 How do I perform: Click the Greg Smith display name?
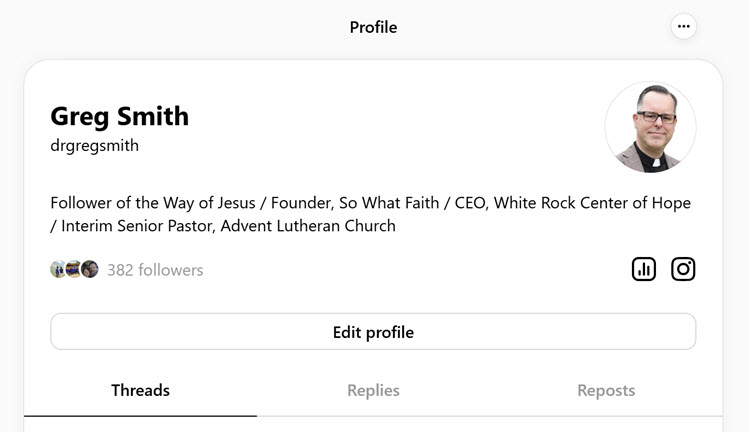click(119, 116)
